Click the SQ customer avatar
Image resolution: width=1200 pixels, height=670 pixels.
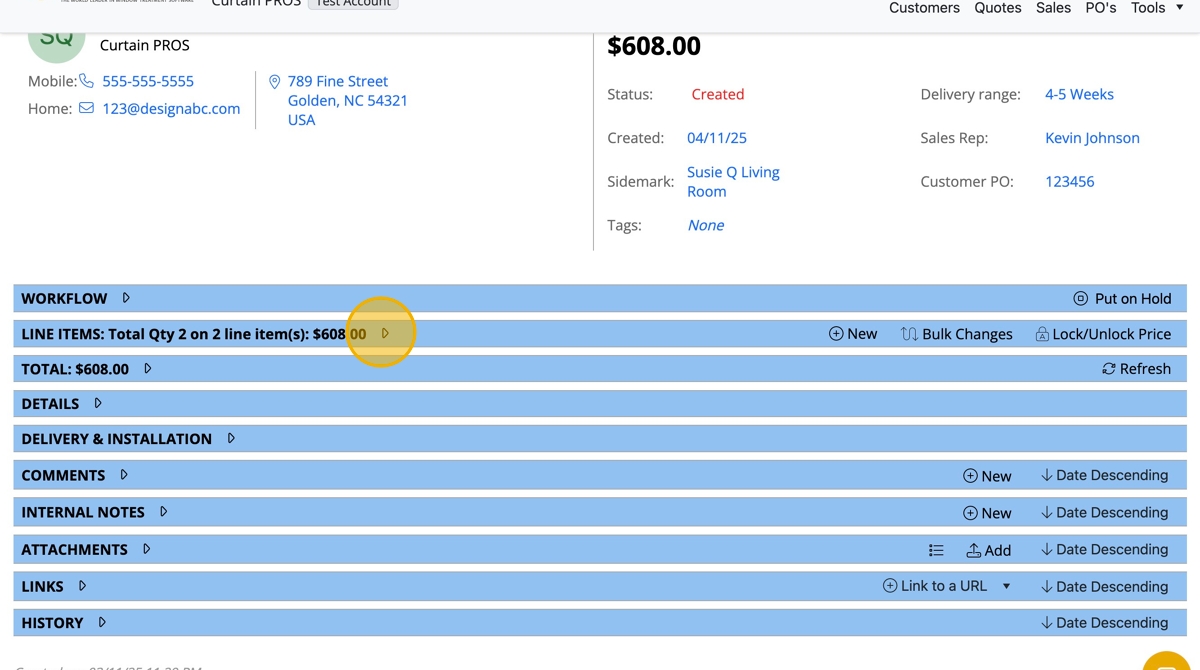pyautogui.click(x=56, y=40)
